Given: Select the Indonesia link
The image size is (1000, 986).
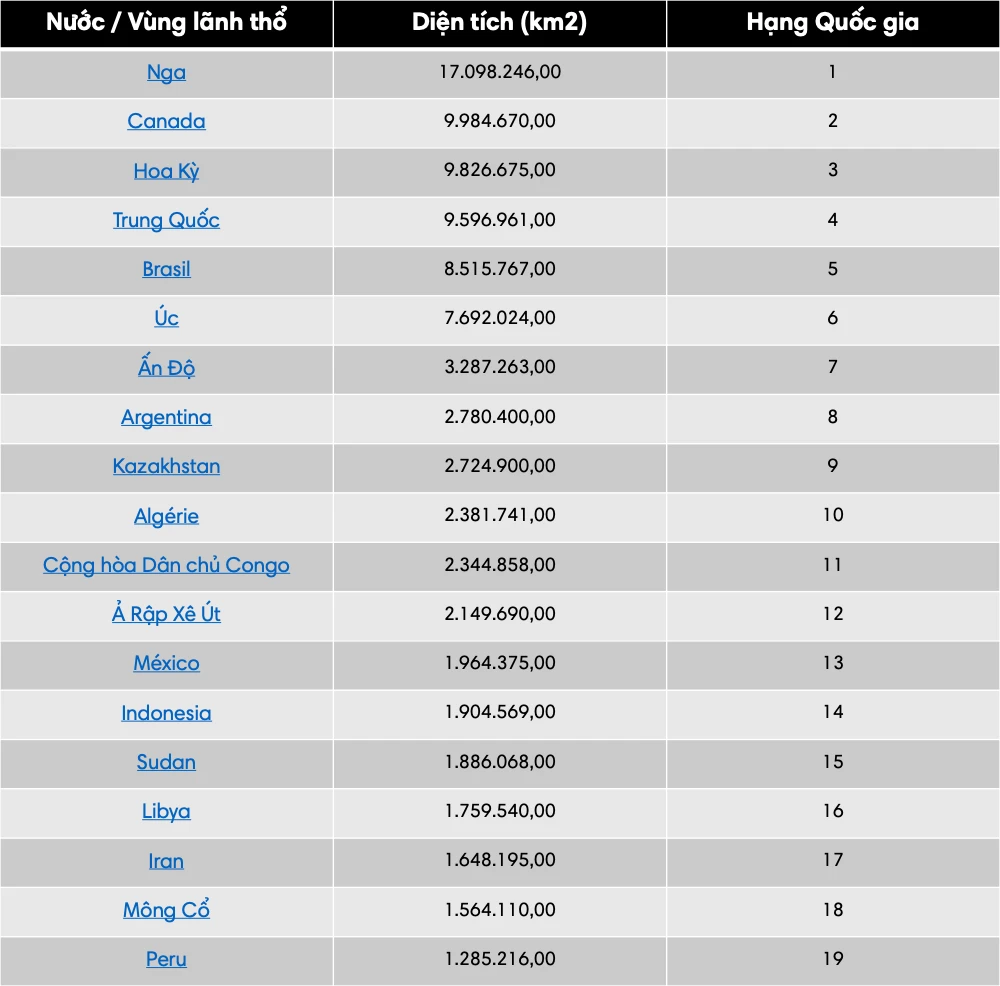Looking at the screenshot, I should point(166,713).
